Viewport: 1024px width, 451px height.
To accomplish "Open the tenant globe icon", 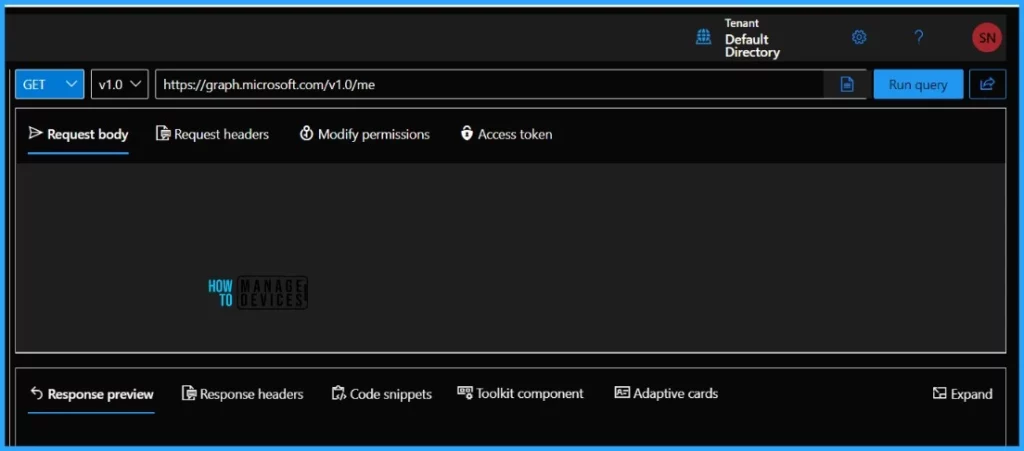I will tap(703, 37).
